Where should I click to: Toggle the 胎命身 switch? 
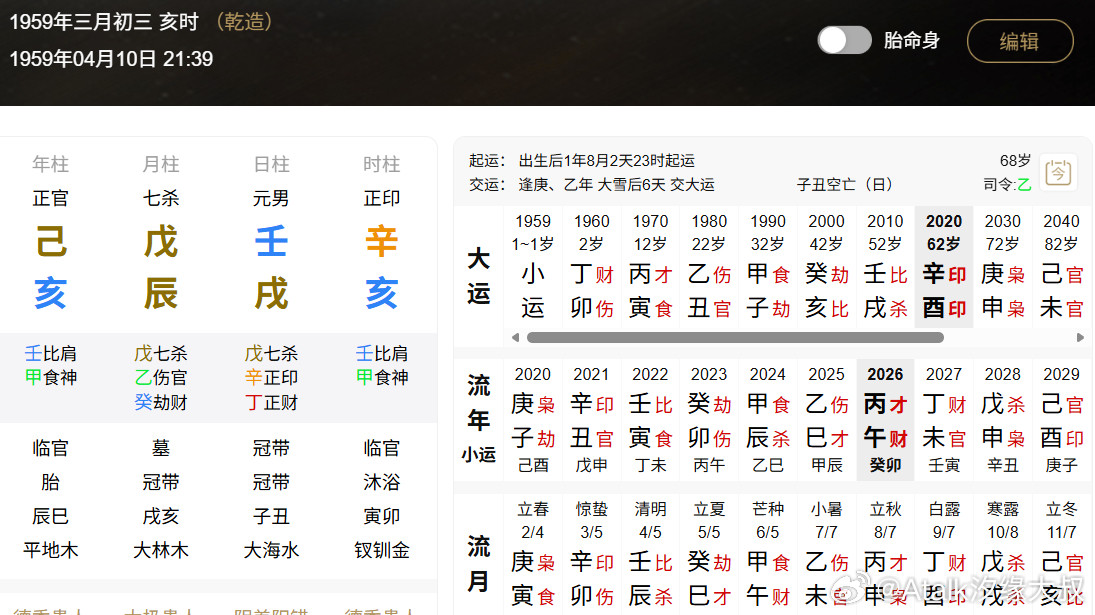coord(844,40)
